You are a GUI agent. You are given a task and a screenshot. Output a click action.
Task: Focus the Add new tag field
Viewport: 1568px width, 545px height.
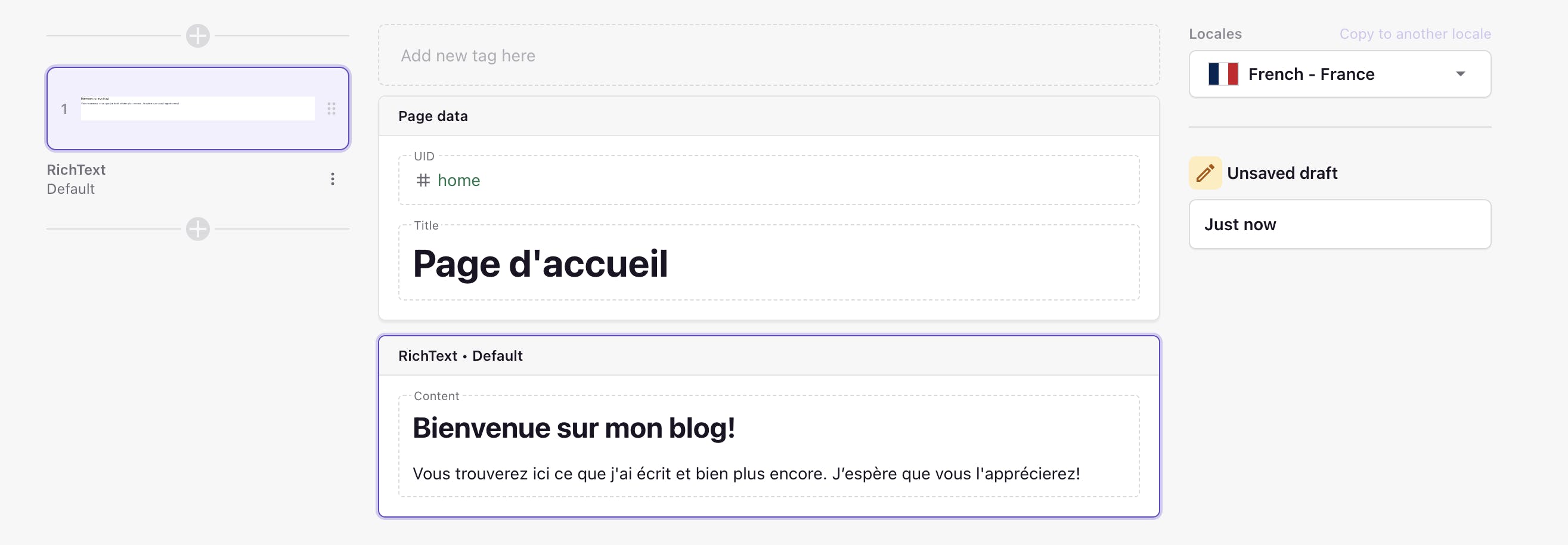point(768,55)
